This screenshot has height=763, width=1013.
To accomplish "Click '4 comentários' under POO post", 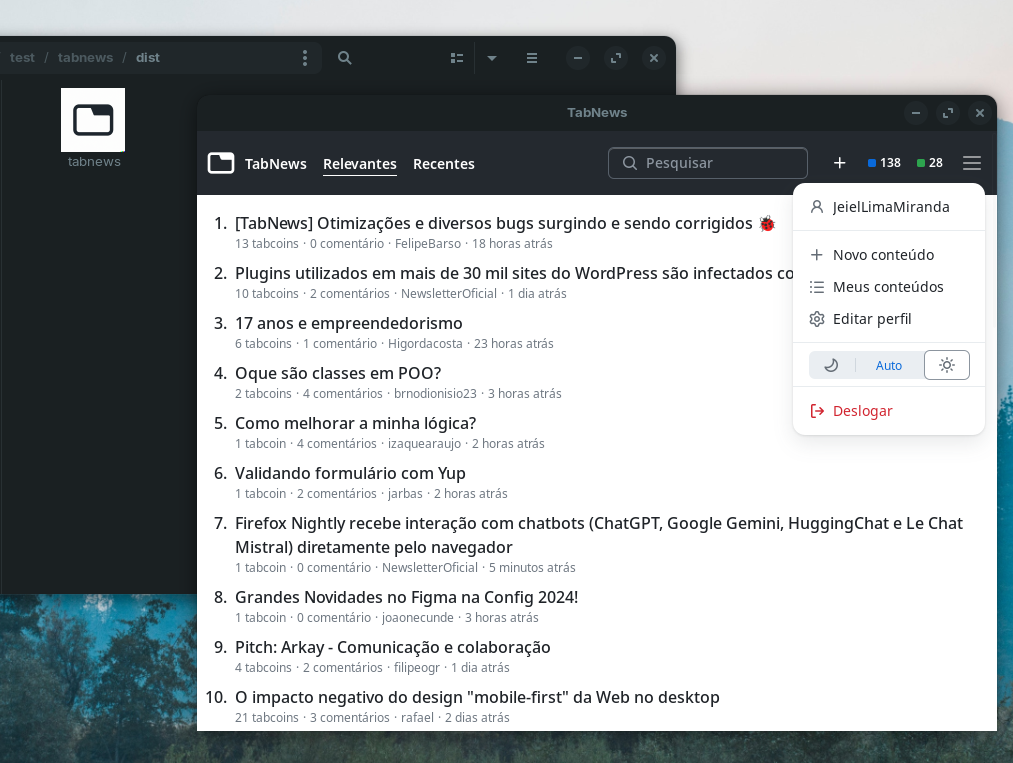I will point(342,393).
